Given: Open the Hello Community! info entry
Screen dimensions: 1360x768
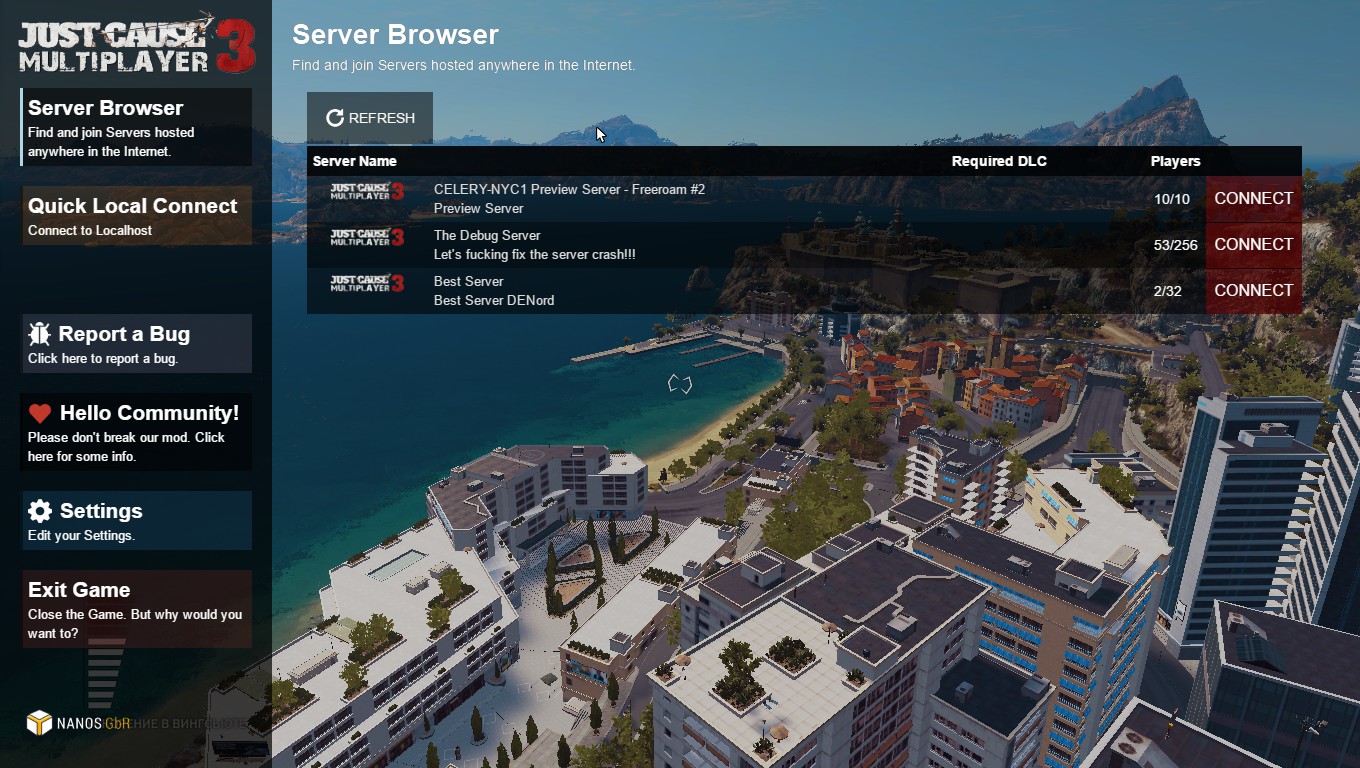Looking at the screenshot, I should pos(137,432).
